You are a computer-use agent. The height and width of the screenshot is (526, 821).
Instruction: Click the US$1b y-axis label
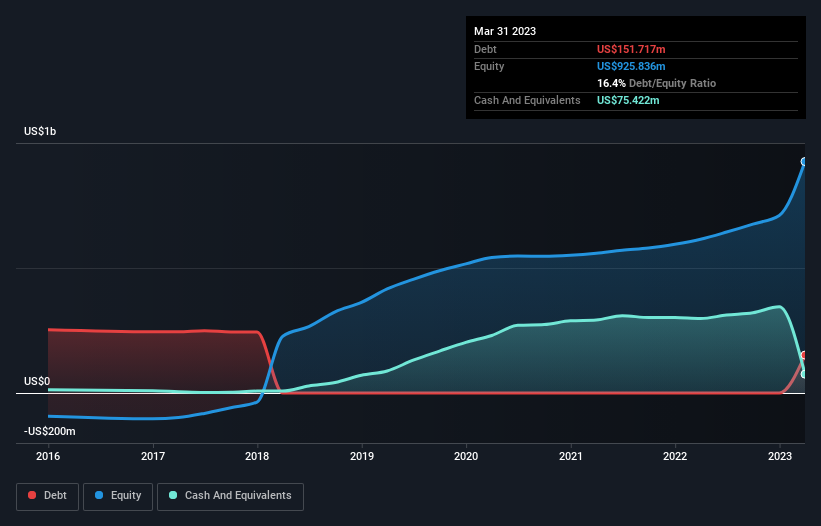(x=40, y=131)
